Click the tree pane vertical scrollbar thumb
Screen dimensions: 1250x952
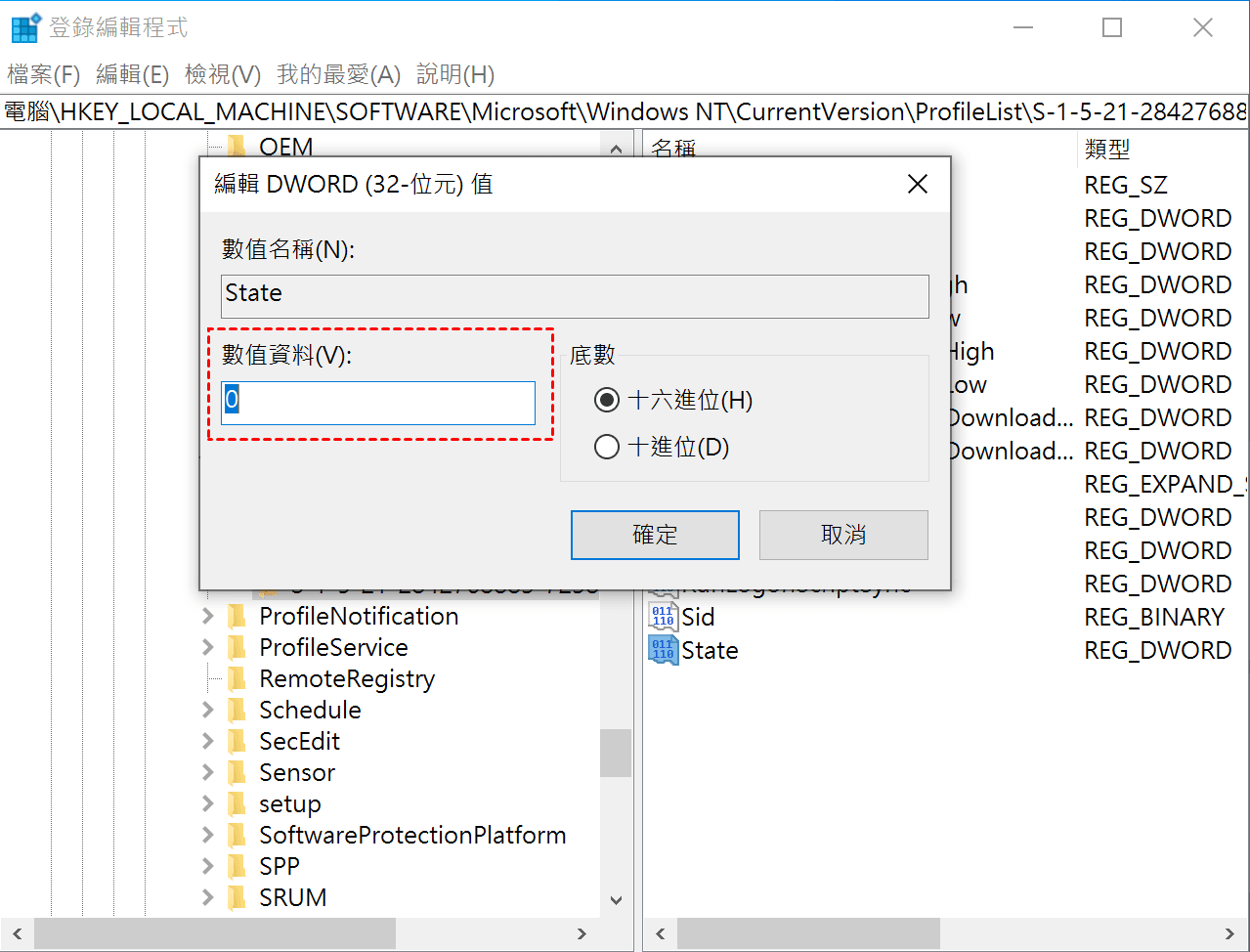click(x=616, y=753)
